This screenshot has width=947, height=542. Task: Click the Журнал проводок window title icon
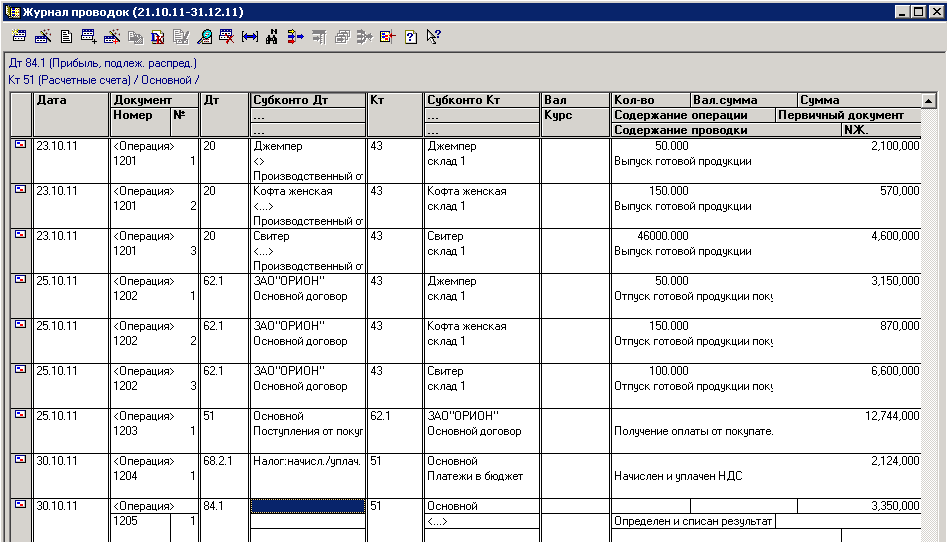(x=12, y=11)
